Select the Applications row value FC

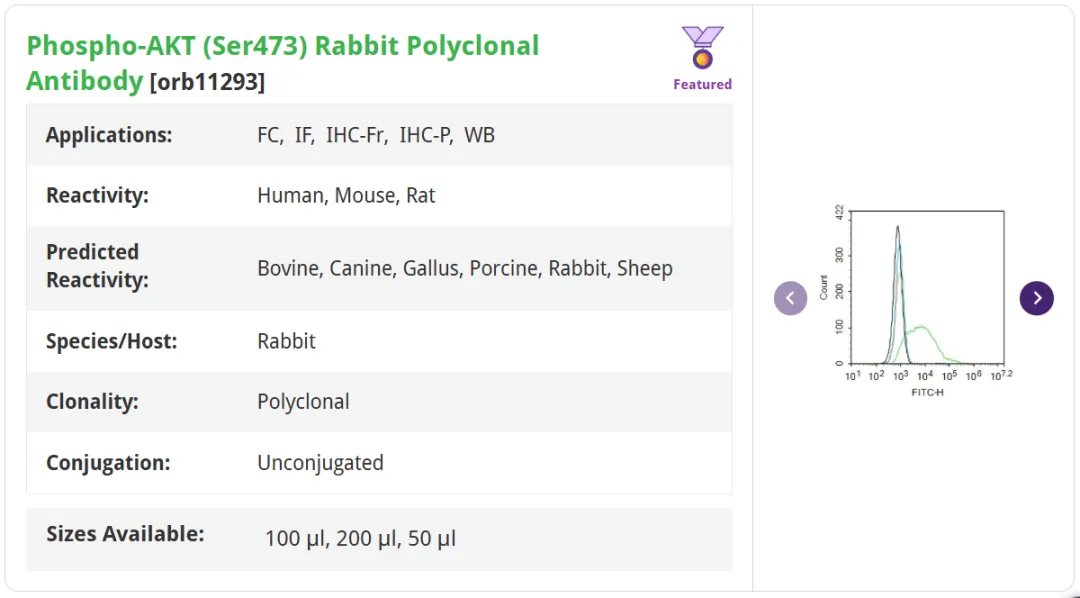[270, 135]
